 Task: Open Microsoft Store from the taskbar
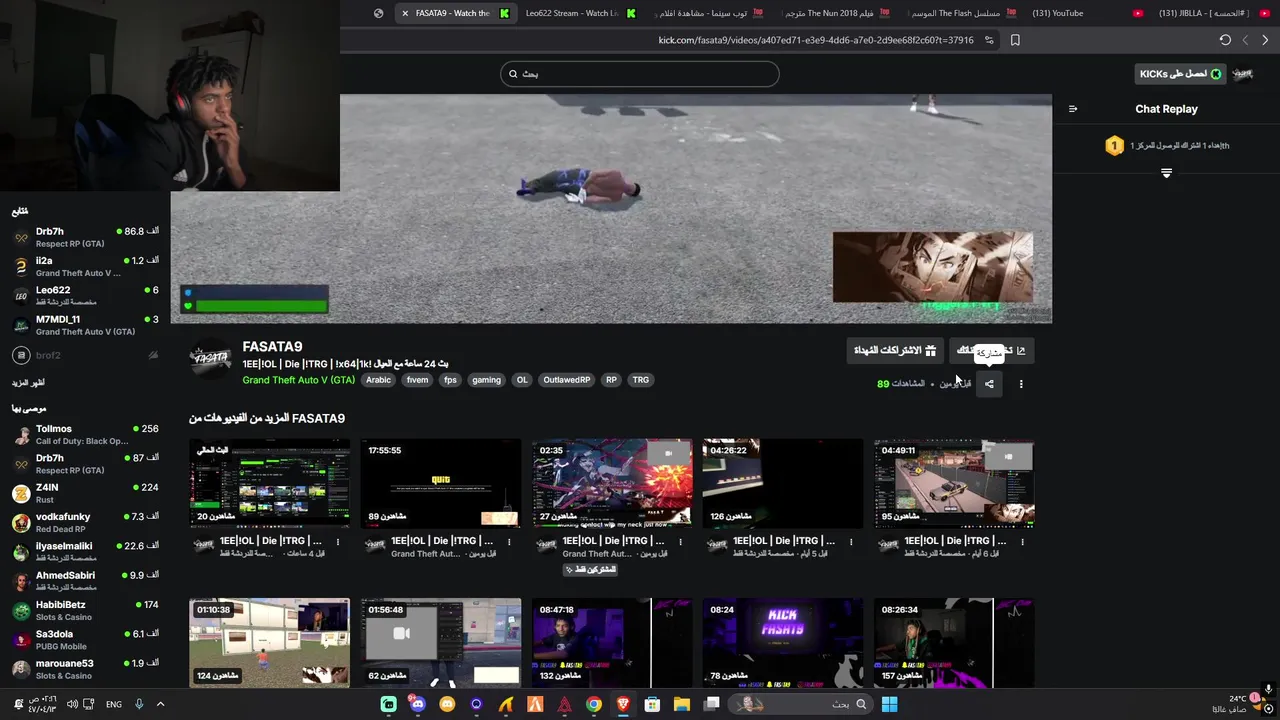(x=652, y=704)
